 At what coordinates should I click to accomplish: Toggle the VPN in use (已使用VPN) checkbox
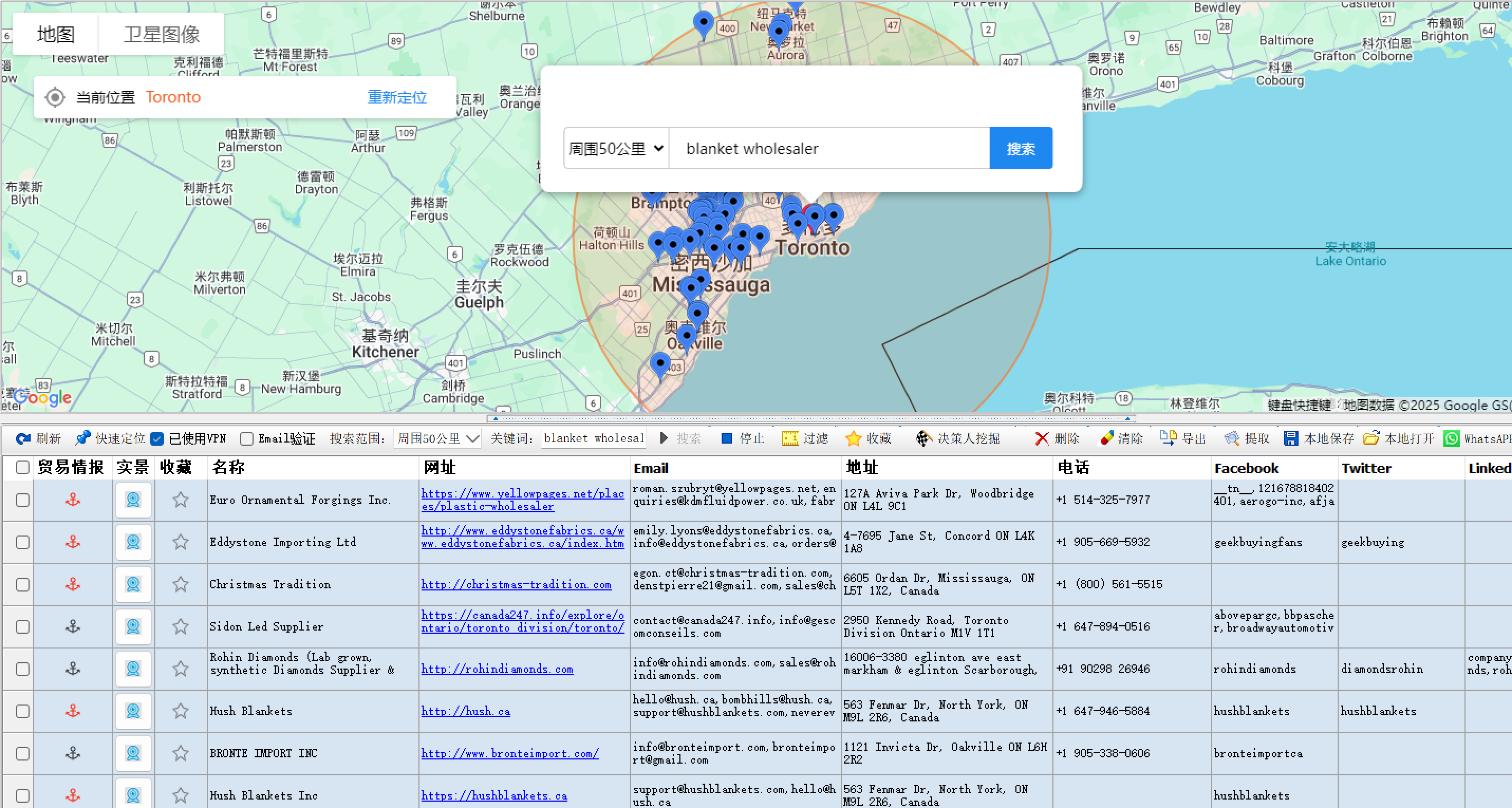(157, 438)
